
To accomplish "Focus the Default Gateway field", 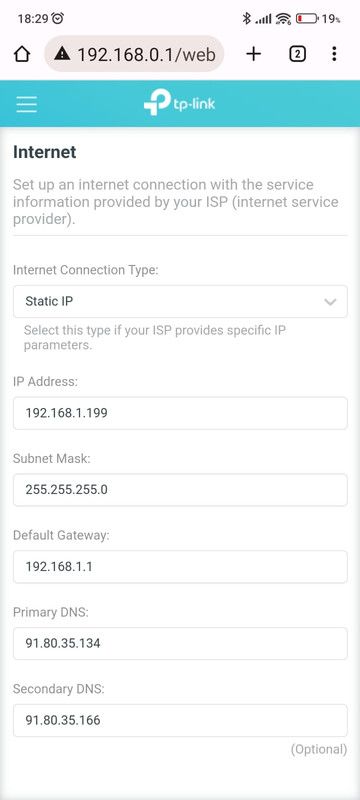I will pyautogui.click(x=180, y=566).
